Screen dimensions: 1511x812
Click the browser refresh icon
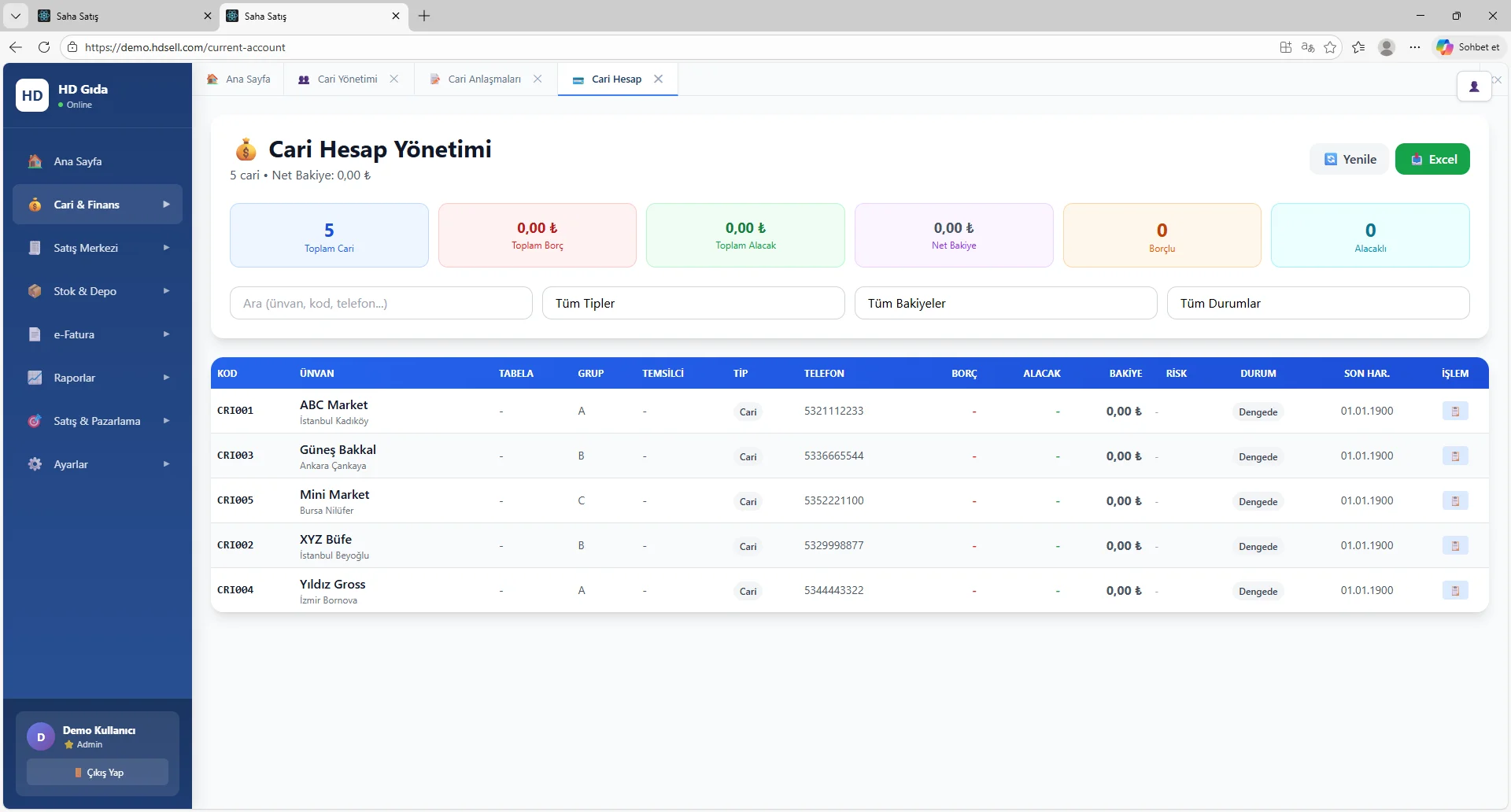44,47
